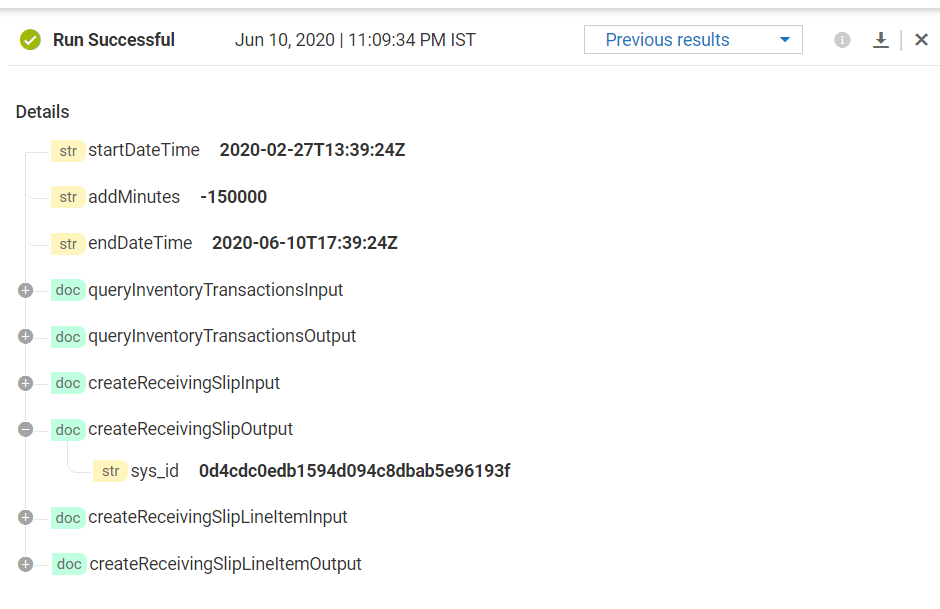
Task: Expand queryInventoryTransactionsInput node
Action: [26, 291]
